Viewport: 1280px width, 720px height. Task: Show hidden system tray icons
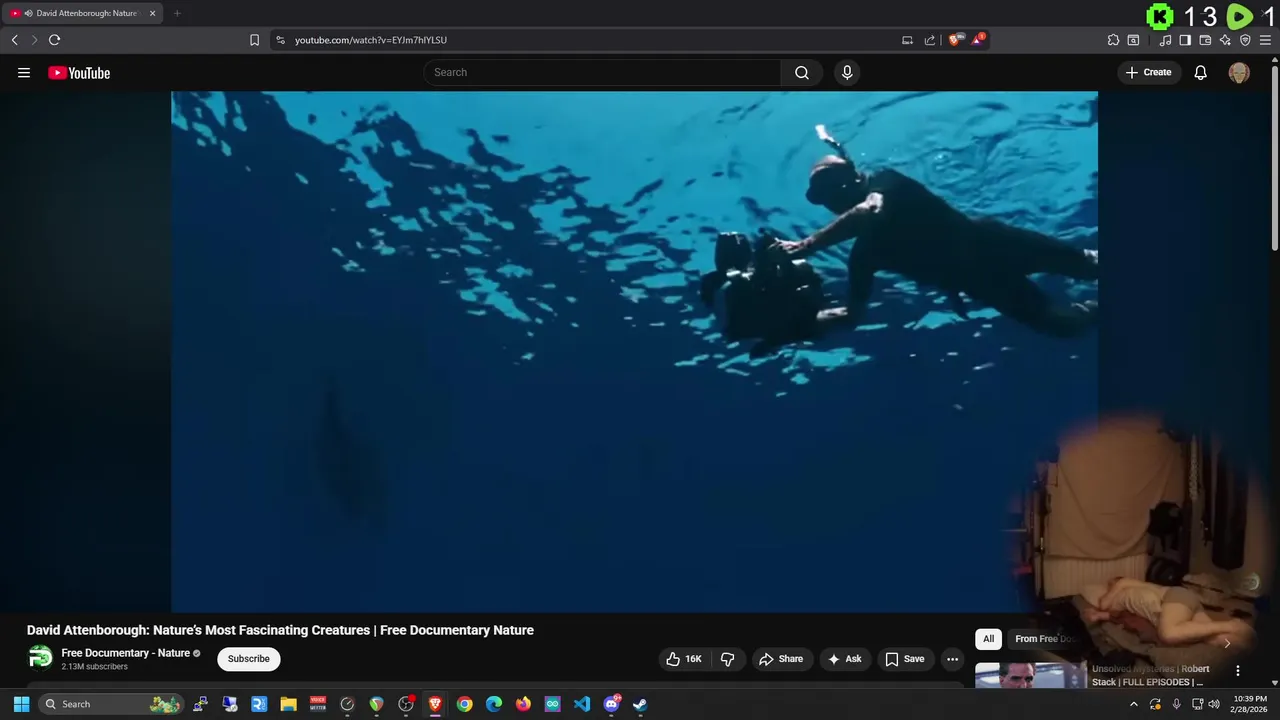coord(1133,704)
